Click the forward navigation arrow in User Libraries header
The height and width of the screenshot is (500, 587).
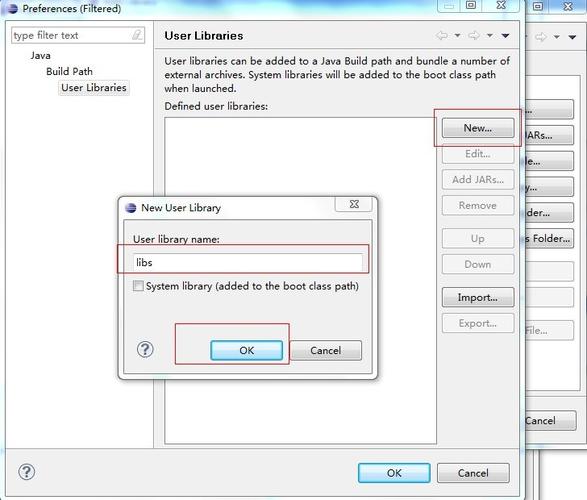click(474, 36)
